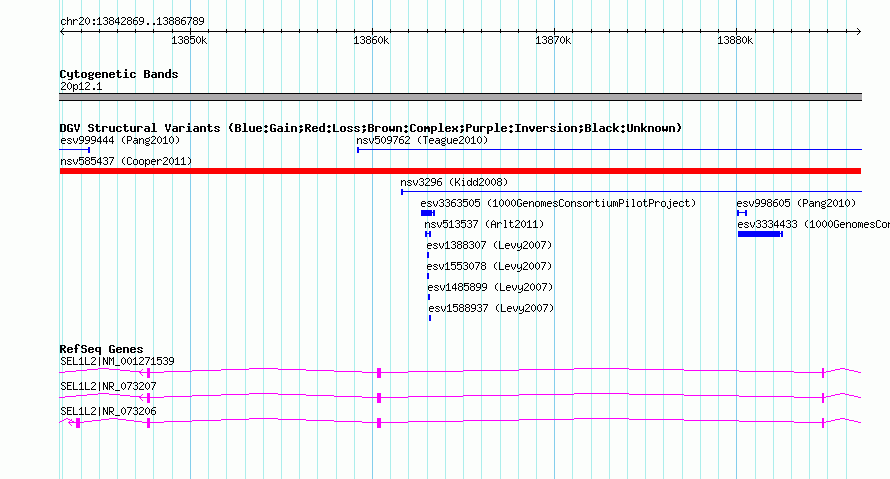Open the SEL1L2|NM_001271539 gene label
Viewport: 890px width, 479px height.
click(x=117, y=361)
